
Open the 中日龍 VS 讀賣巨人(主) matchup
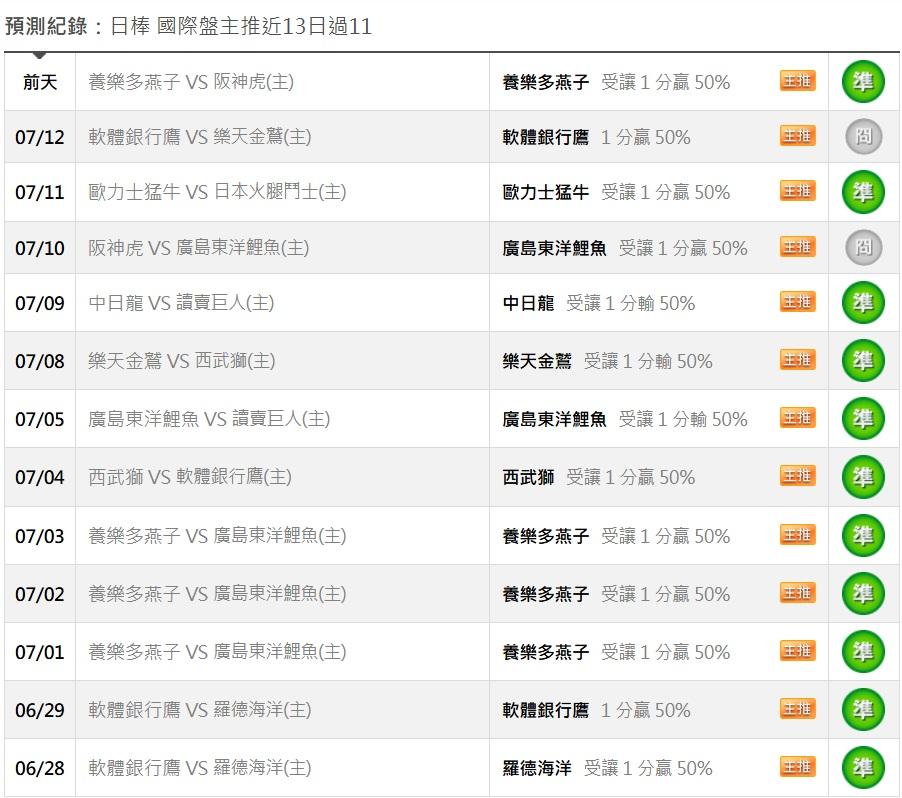coord(181,303)
